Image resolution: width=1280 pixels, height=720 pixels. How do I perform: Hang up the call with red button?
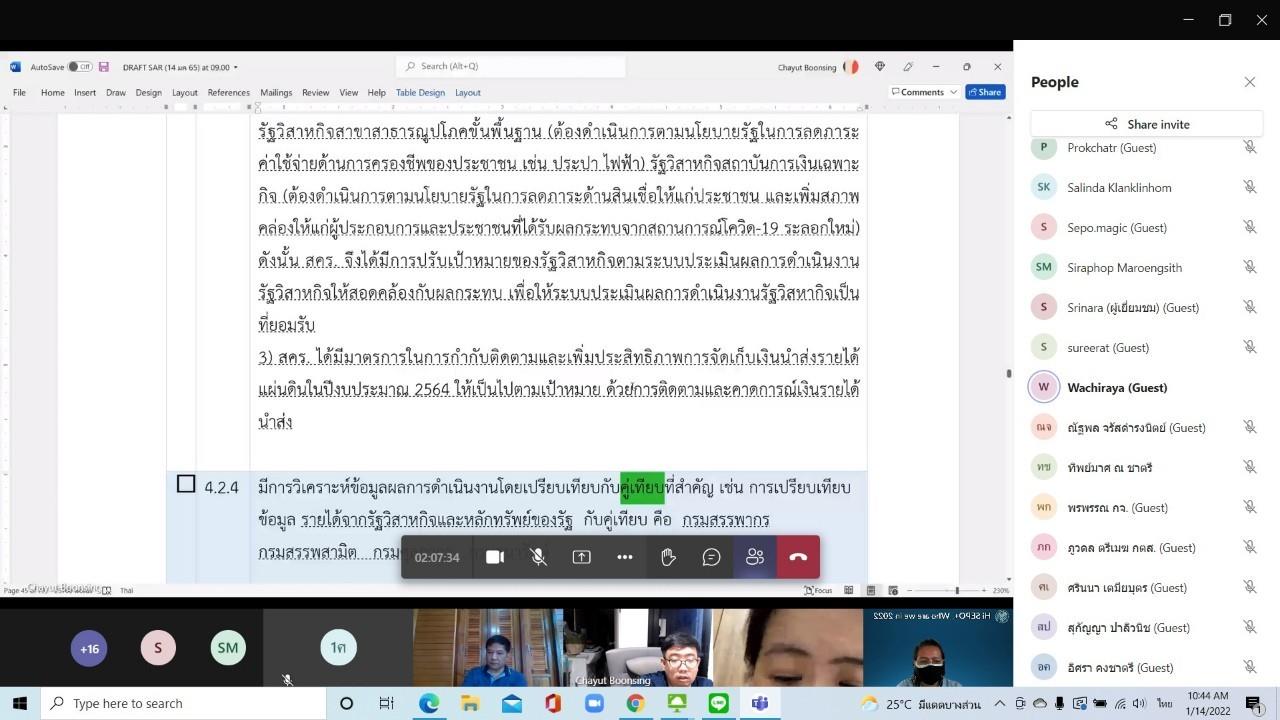click(798, 557)
